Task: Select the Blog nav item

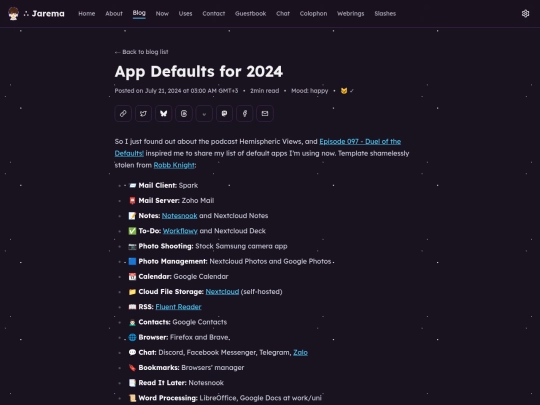Action: (139, 13)
